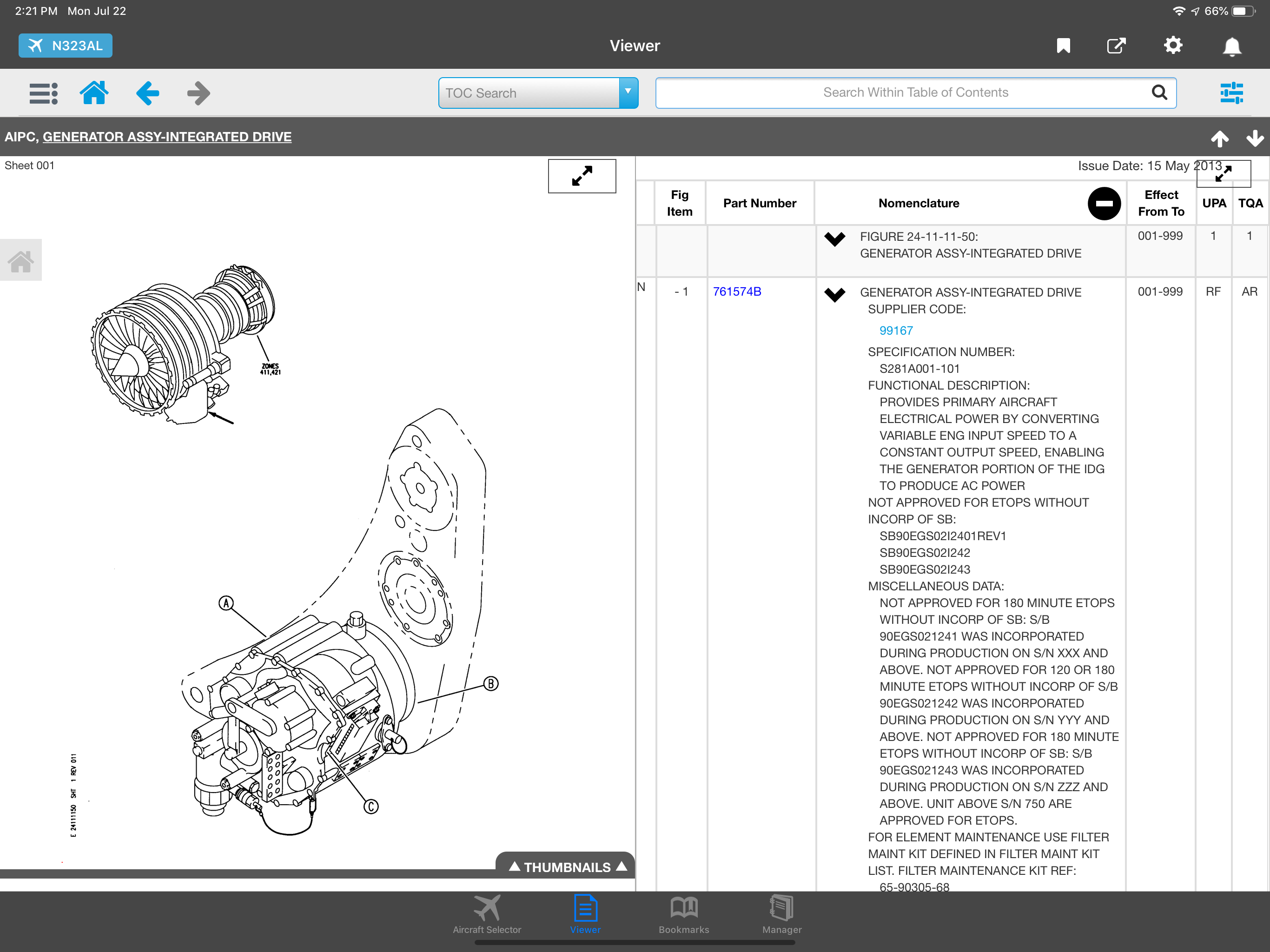Open the table of contents list icon
This screenshot has height=952, width=1270.
click(x=43, y=93)
